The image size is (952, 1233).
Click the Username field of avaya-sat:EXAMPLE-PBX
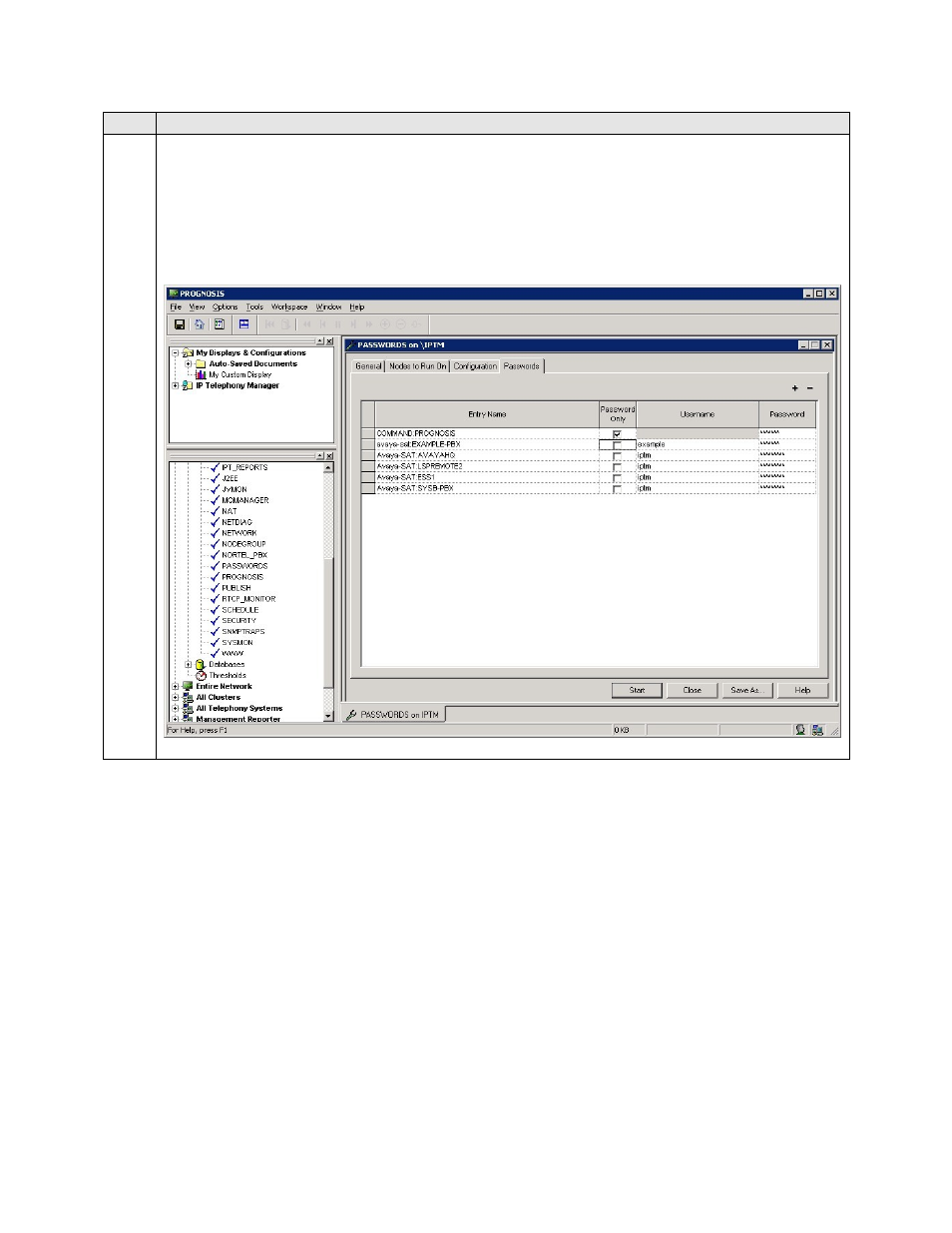tap(697, 444)
